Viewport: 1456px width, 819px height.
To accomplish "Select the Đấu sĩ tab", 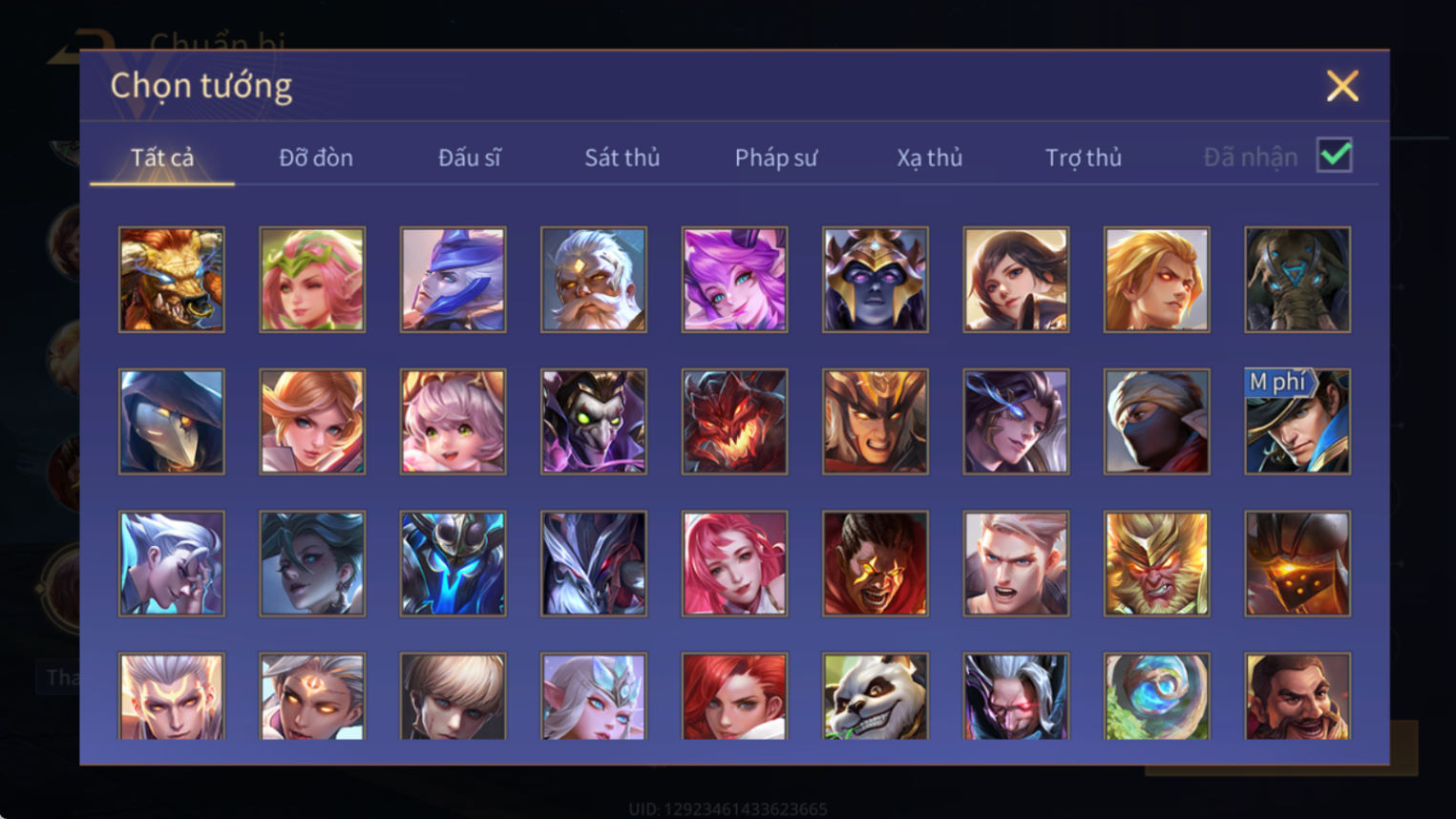I will tap(469, 157).
